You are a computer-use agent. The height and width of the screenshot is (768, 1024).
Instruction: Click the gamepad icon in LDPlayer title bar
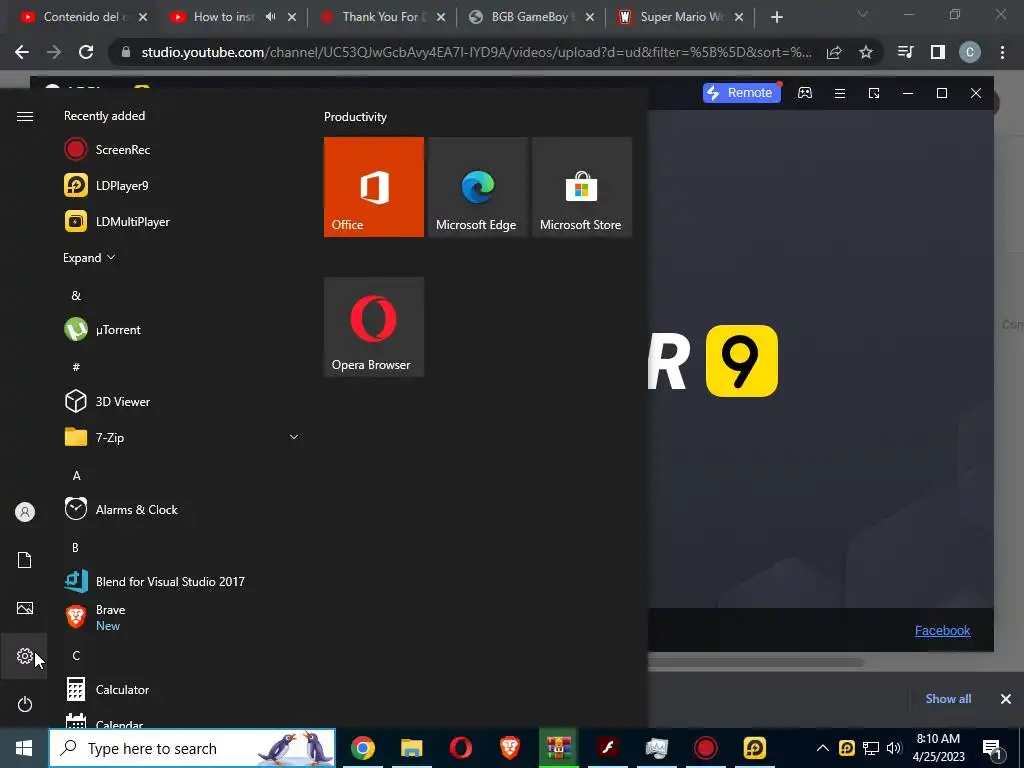(x=805, y=93)
